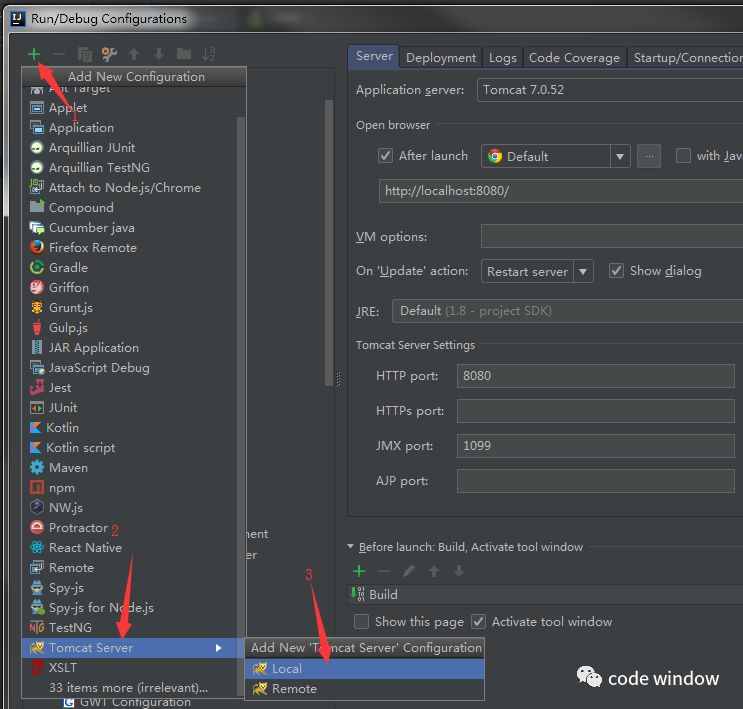The image size is (743, 709).
Task: Click edit pencil icon under Before launch
Action: 409,572
